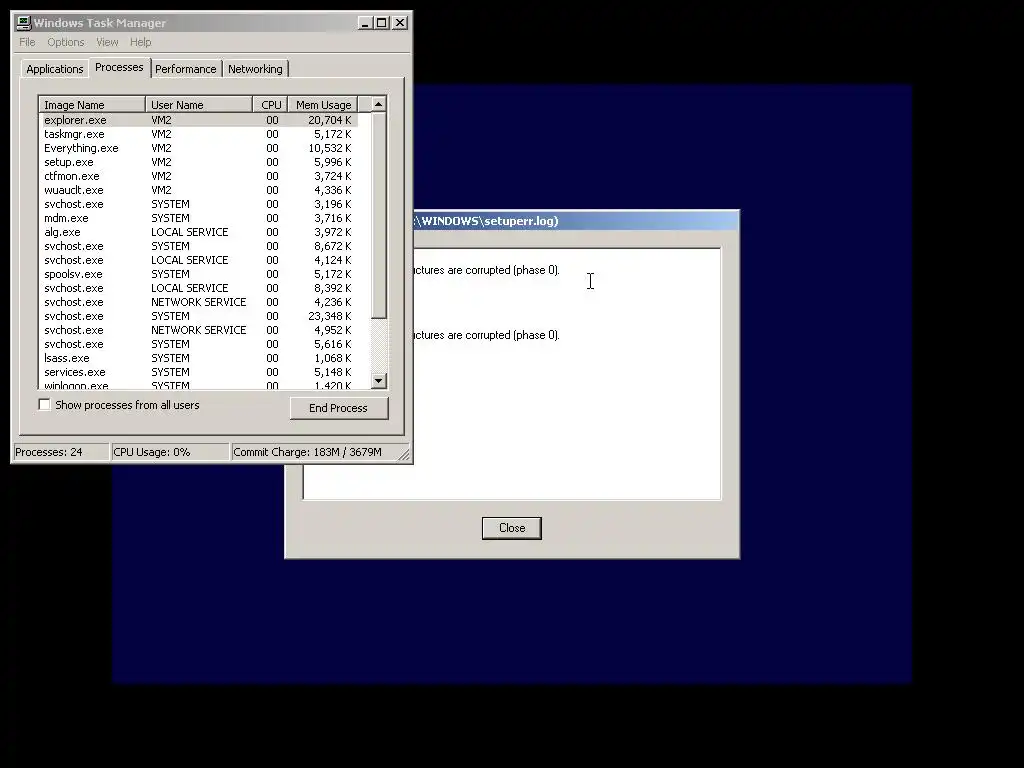Click the process list scrollbar thumb
This screenshot has height=768, width=1024.
coord(379,216)
